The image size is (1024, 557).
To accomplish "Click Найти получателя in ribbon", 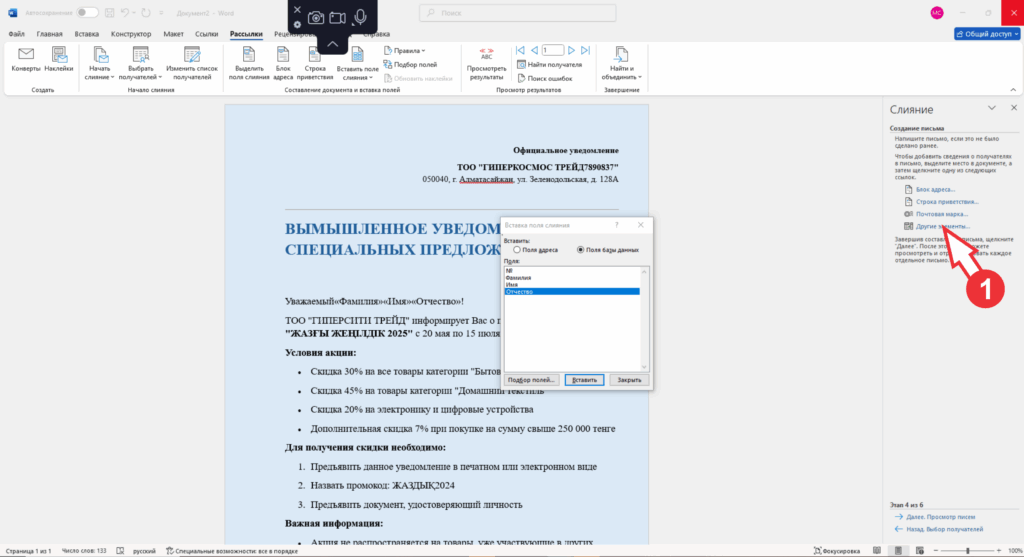I will tap(549, 65).
